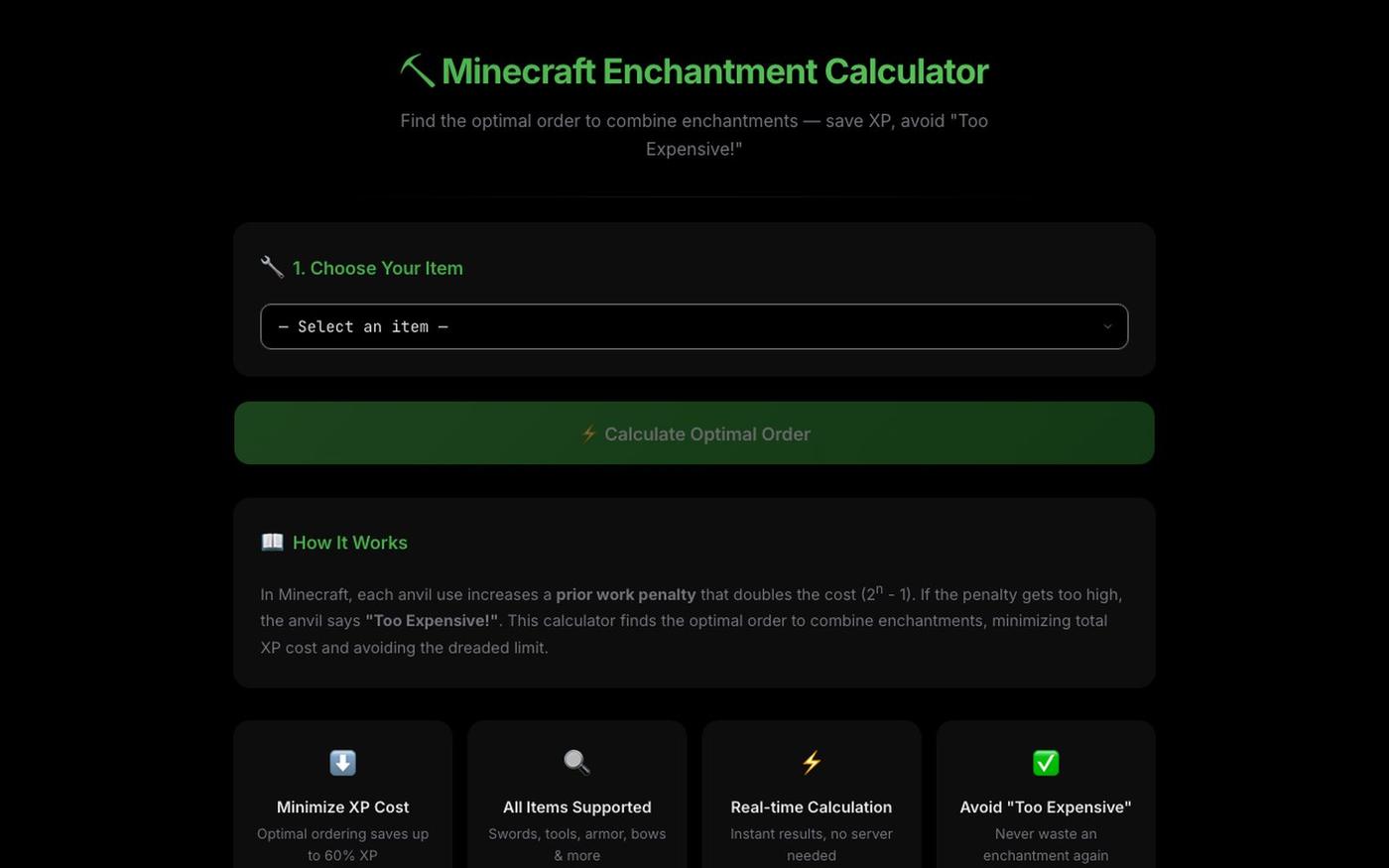Click the open book icon beside How It Works

click(272, 542)
